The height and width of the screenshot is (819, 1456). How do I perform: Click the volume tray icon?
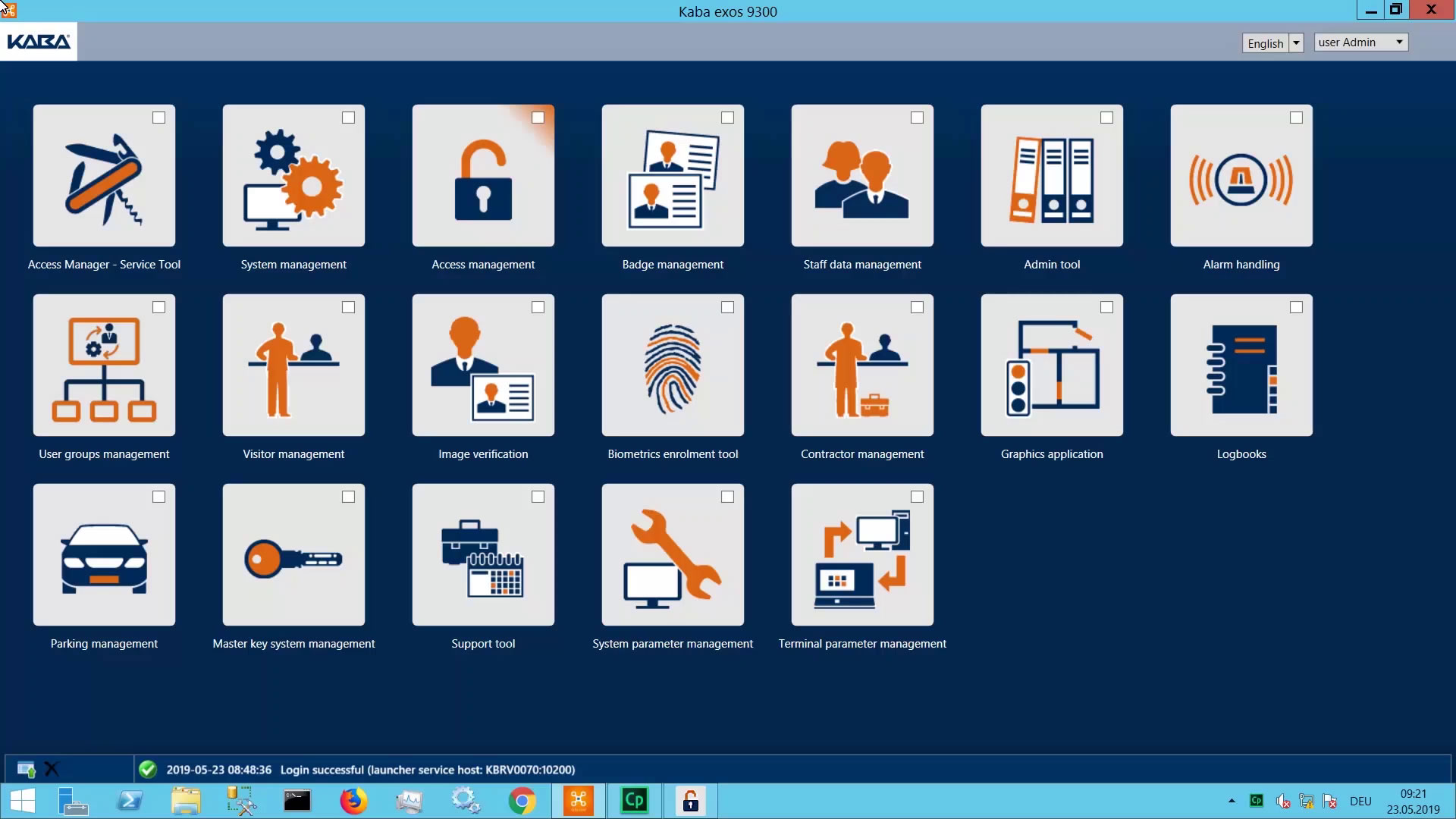click(1282, 801)
